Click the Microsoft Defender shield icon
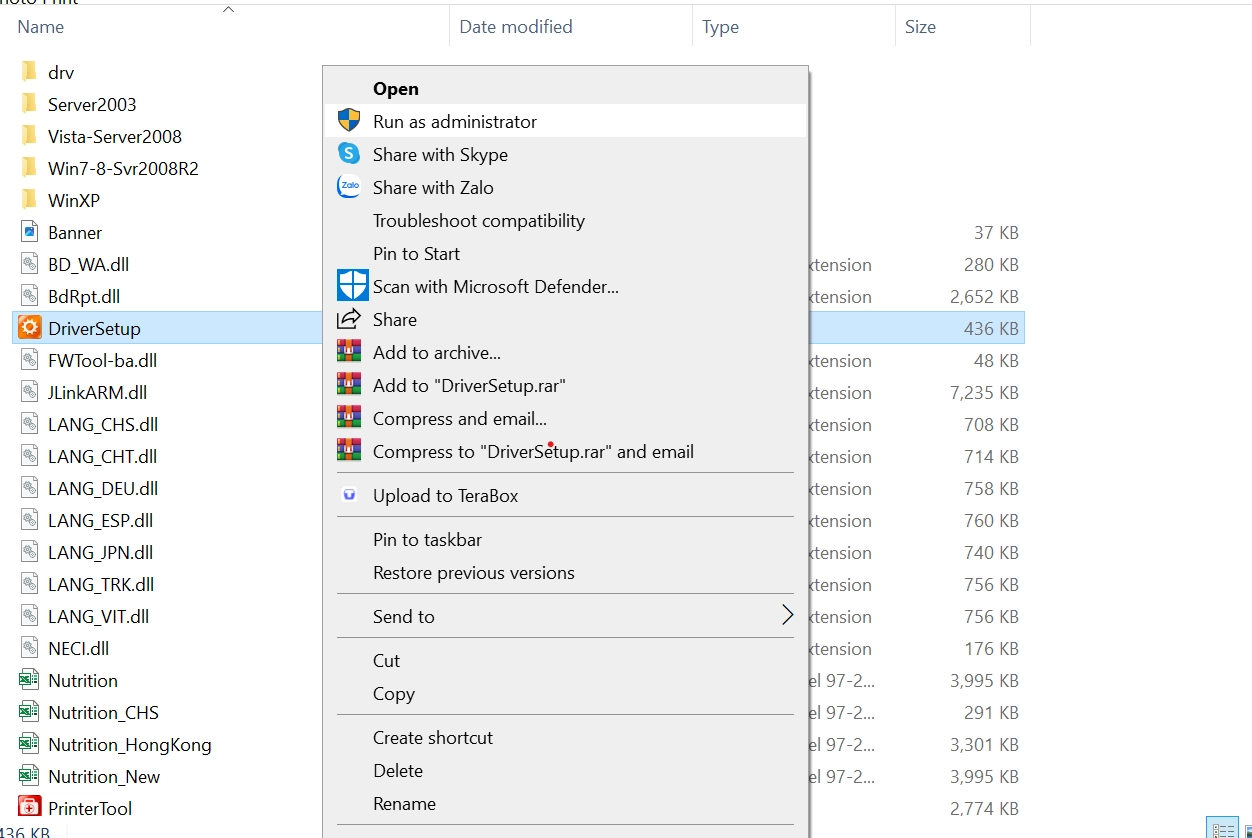This screenshot has height=838, width=1252. click(x=352, y=286)
